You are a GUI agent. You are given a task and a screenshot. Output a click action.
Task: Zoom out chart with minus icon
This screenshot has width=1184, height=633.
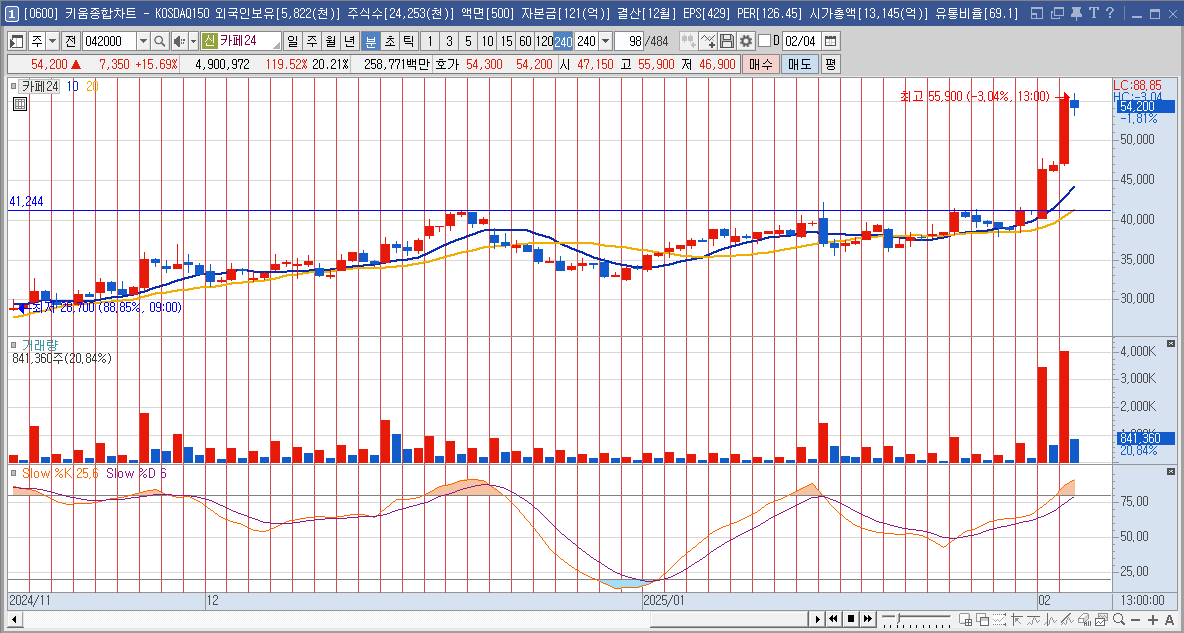[1135, 619]
